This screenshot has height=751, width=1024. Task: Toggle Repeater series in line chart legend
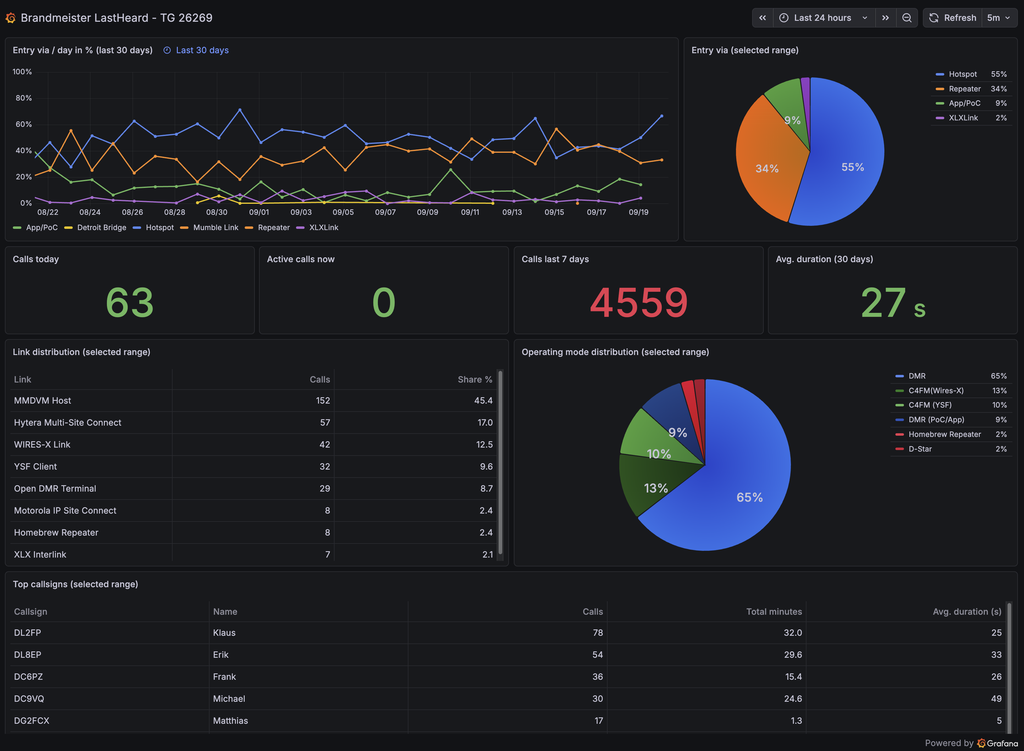pyautogui.click(x=267, y=228)
